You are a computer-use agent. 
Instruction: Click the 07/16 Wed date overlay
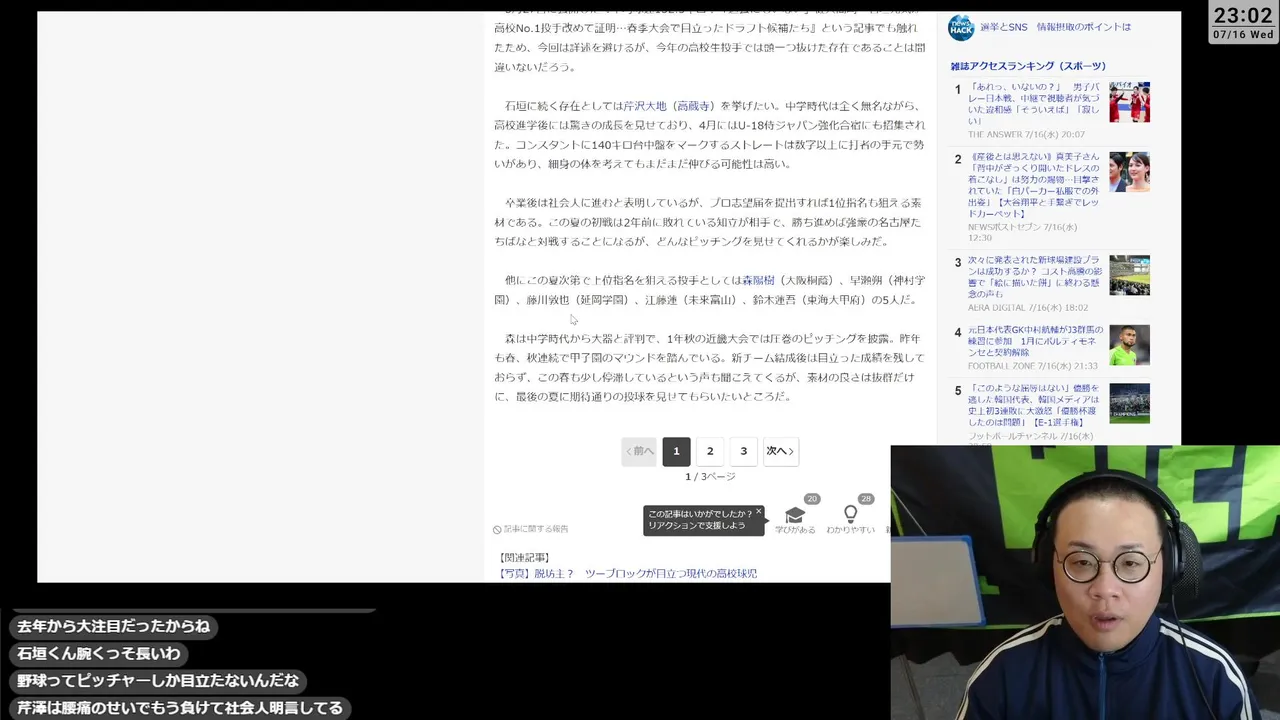click(1243, 35)
